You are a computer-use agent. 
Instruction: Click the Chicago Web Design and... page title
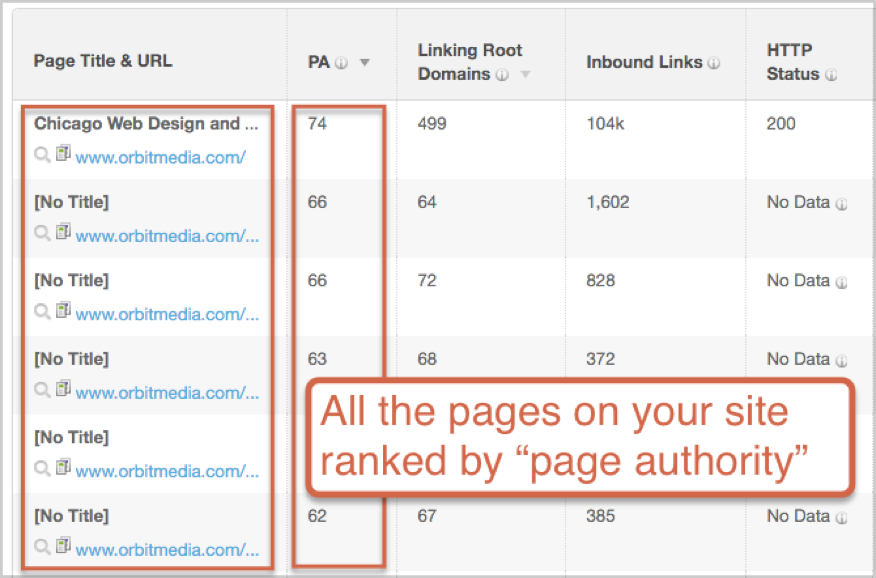[147, 124]
